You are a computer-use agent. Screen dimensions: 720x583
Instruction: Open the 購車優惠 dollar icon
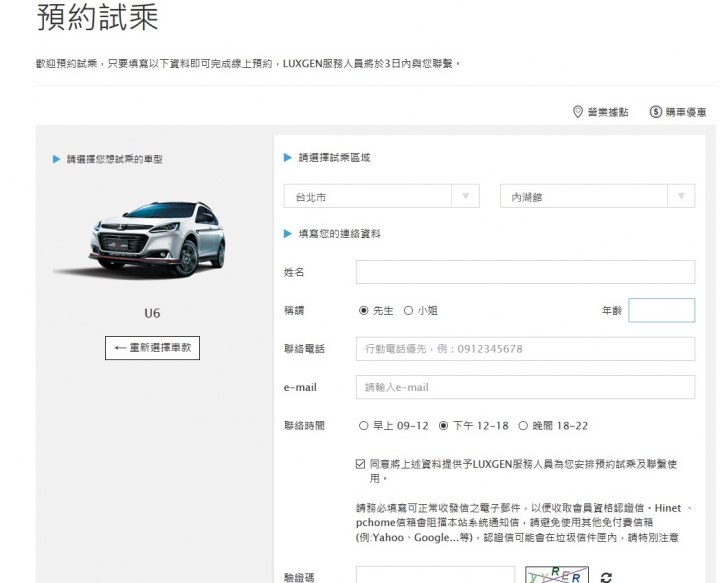pos(655,112)
